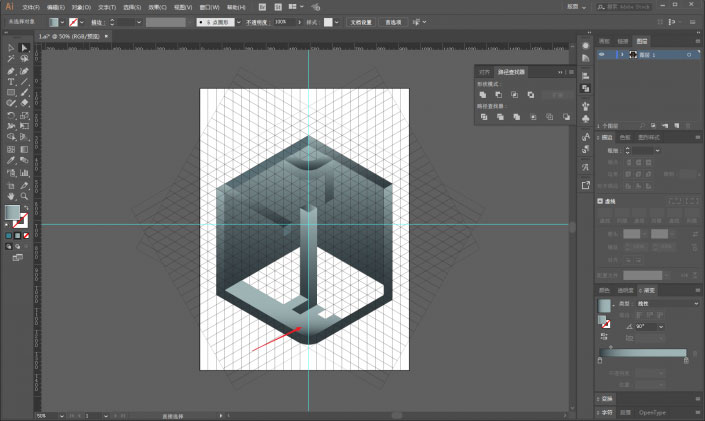The height and width of the screenshot is (421, 705).
Task: Select the Eraser tool
Action: point(24,103)
